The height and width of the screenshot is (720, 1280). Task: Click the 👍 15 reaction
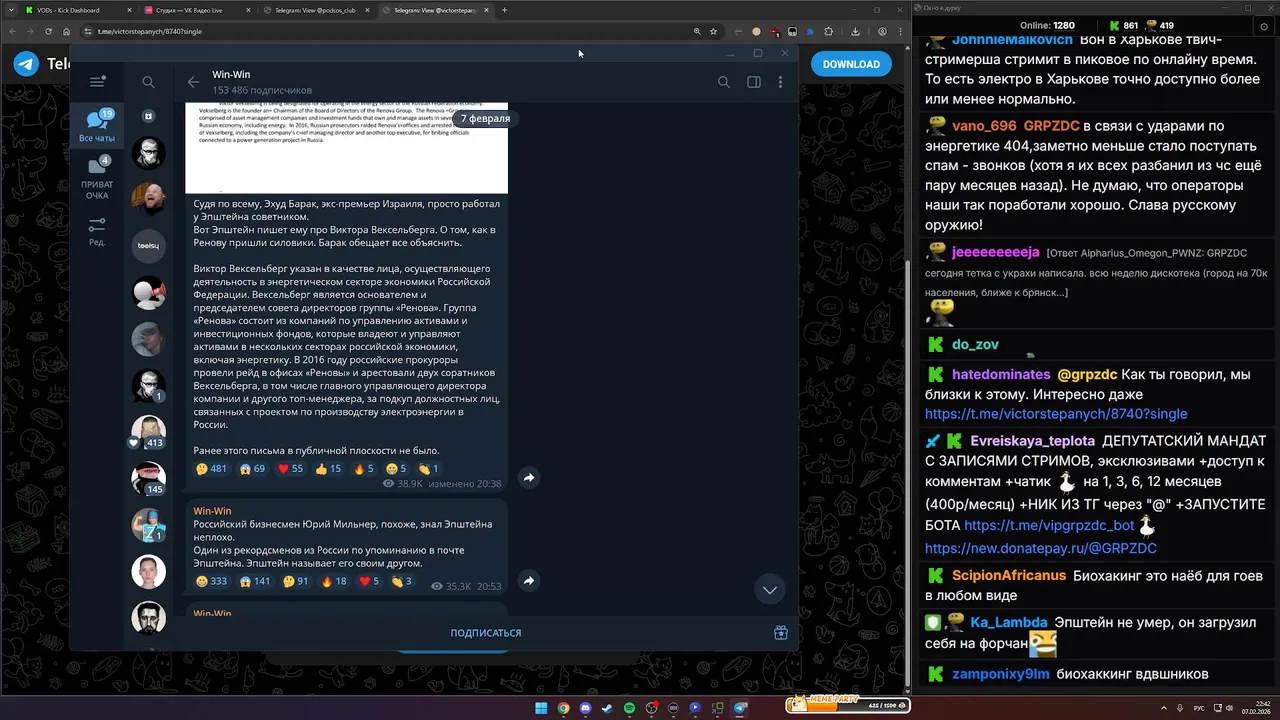tap(328, 468)
